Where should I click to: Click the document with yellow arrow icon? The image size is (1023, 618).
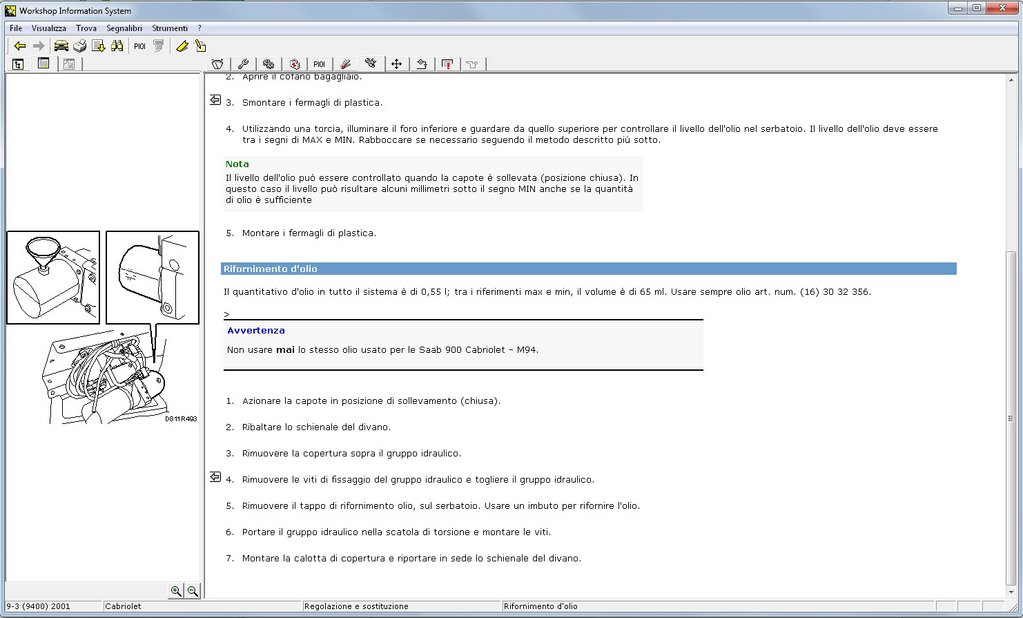99,46
